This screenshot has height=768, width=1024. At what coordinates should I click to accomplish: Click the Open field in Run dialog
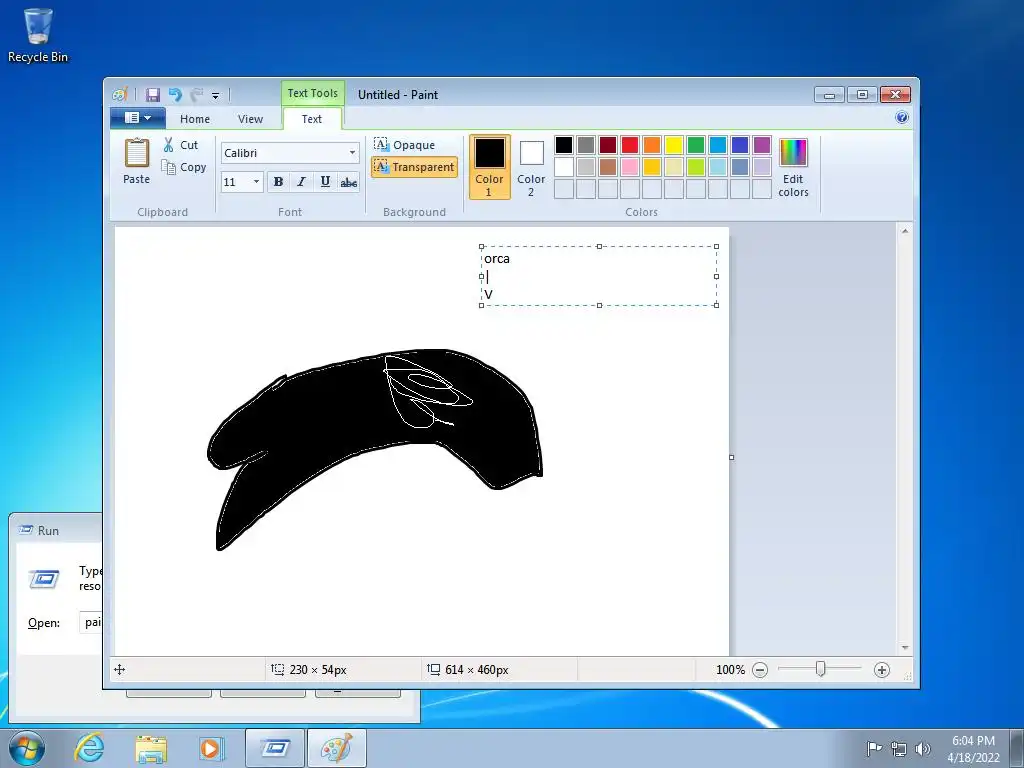(x=91, y=622)
